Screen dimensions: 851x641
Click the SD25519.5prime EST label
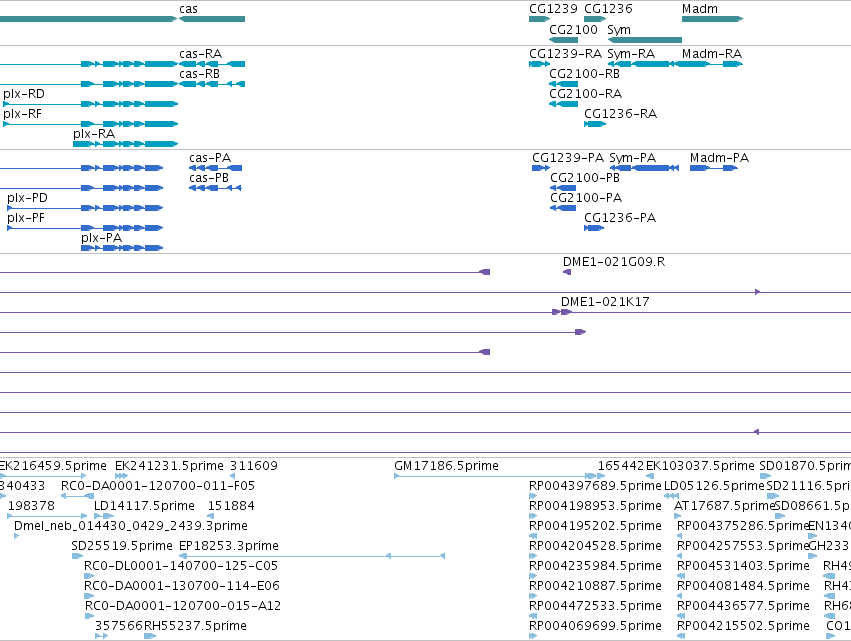pyautogui.click(x=122, y=545)
